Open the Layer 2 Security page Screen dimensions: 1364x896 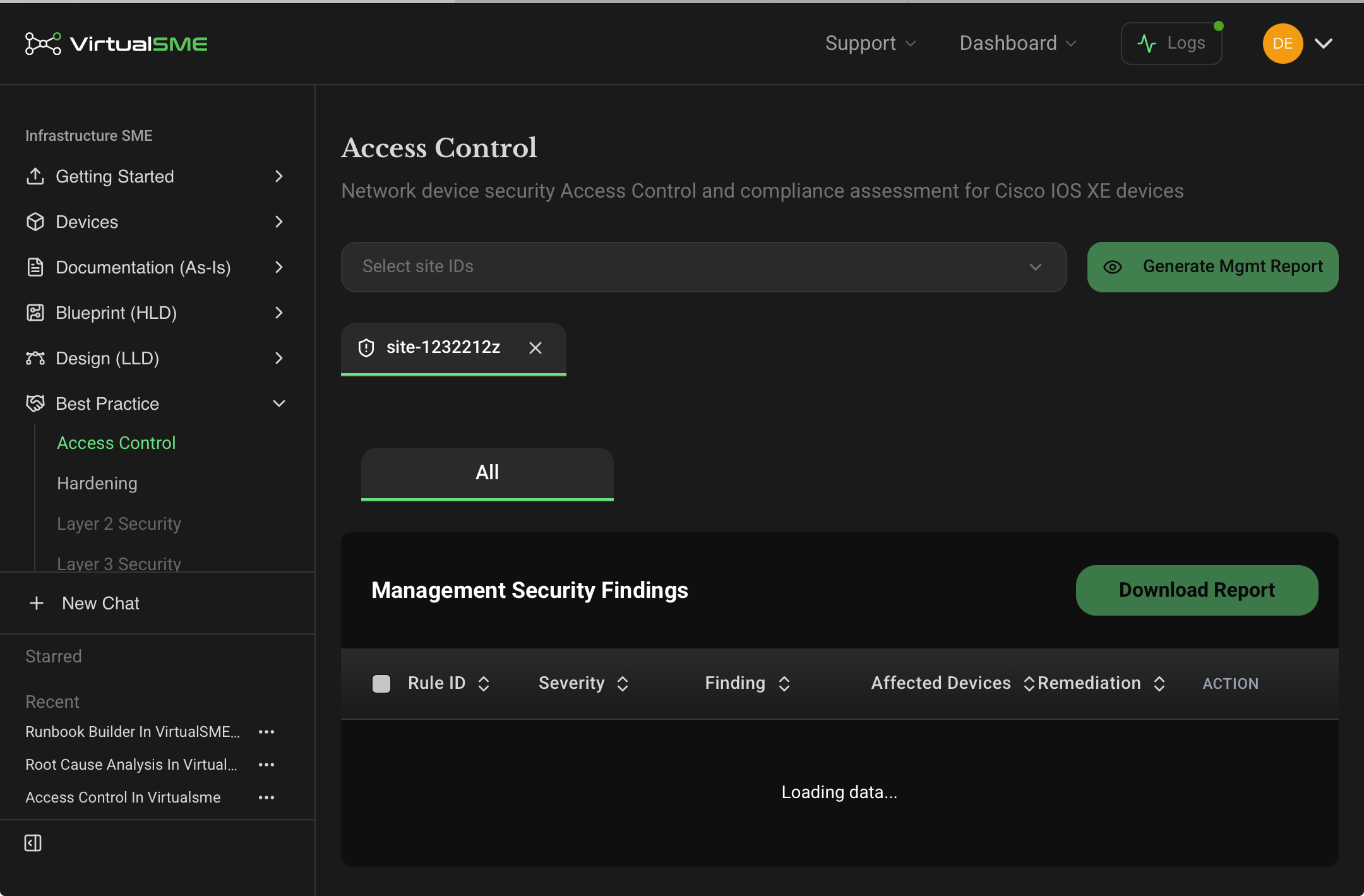point(119,523)
